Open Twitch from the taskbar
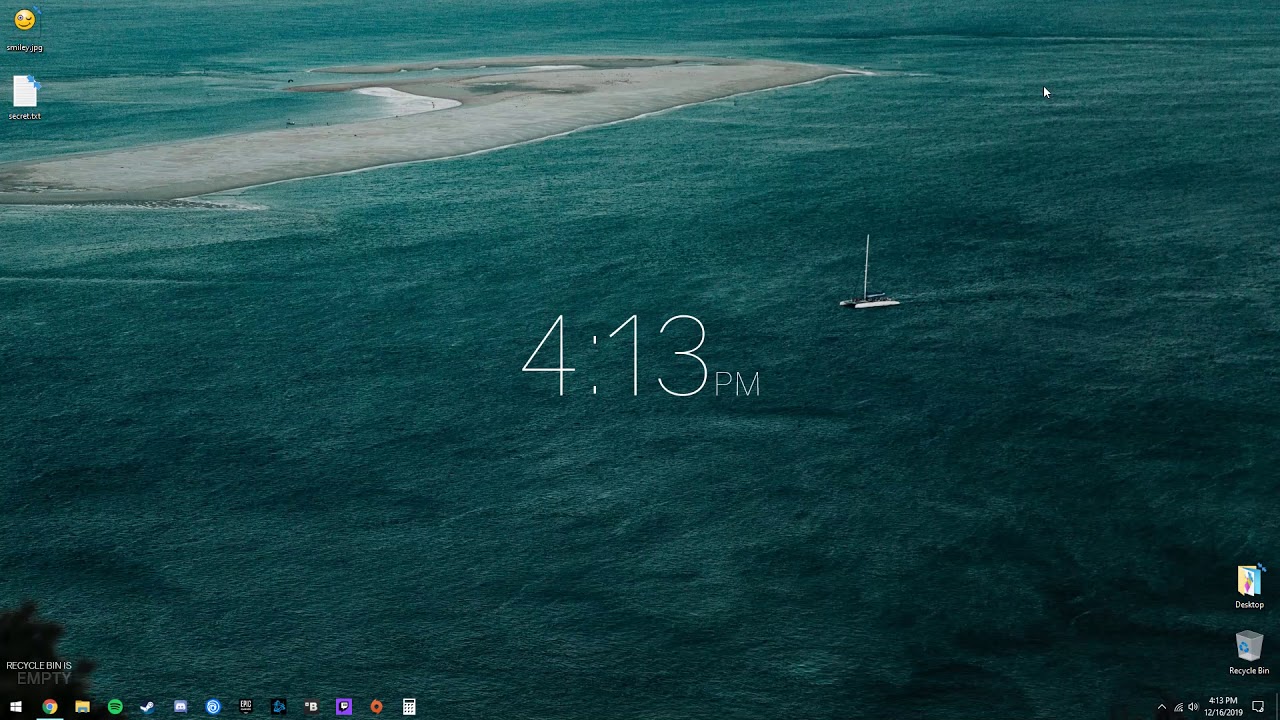The width and height of the screenshot is (1280, 720). [344, 707]
